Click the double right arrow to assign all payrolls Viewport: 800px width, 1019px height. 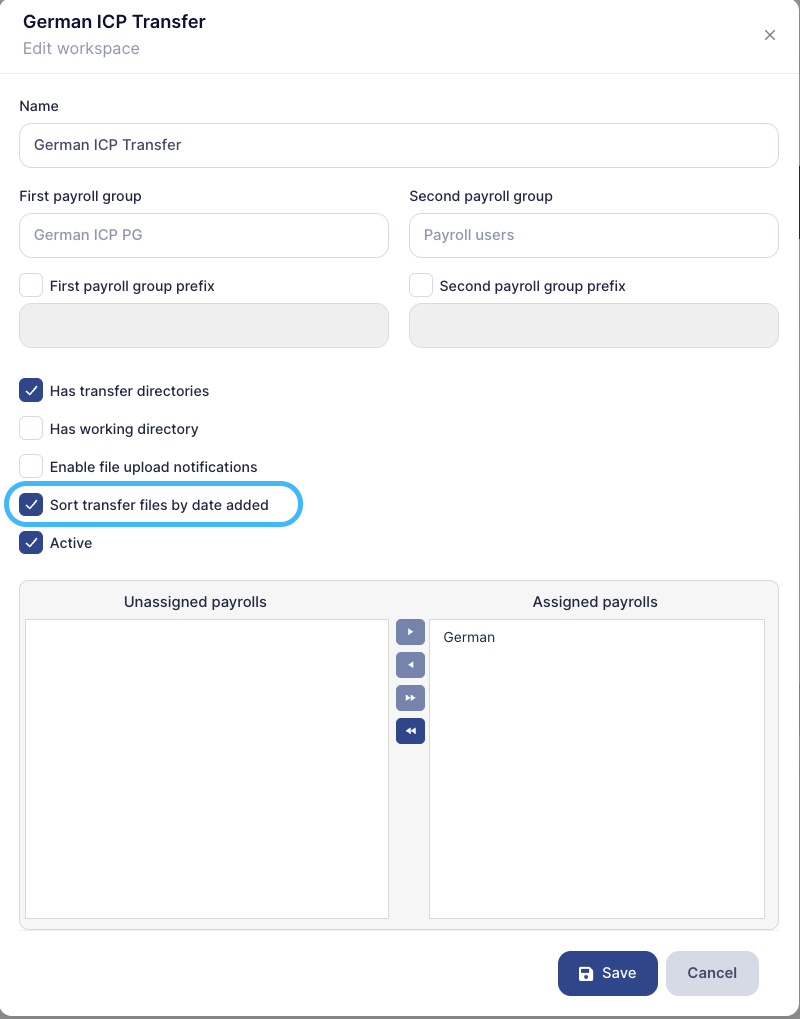click(410, 698)
